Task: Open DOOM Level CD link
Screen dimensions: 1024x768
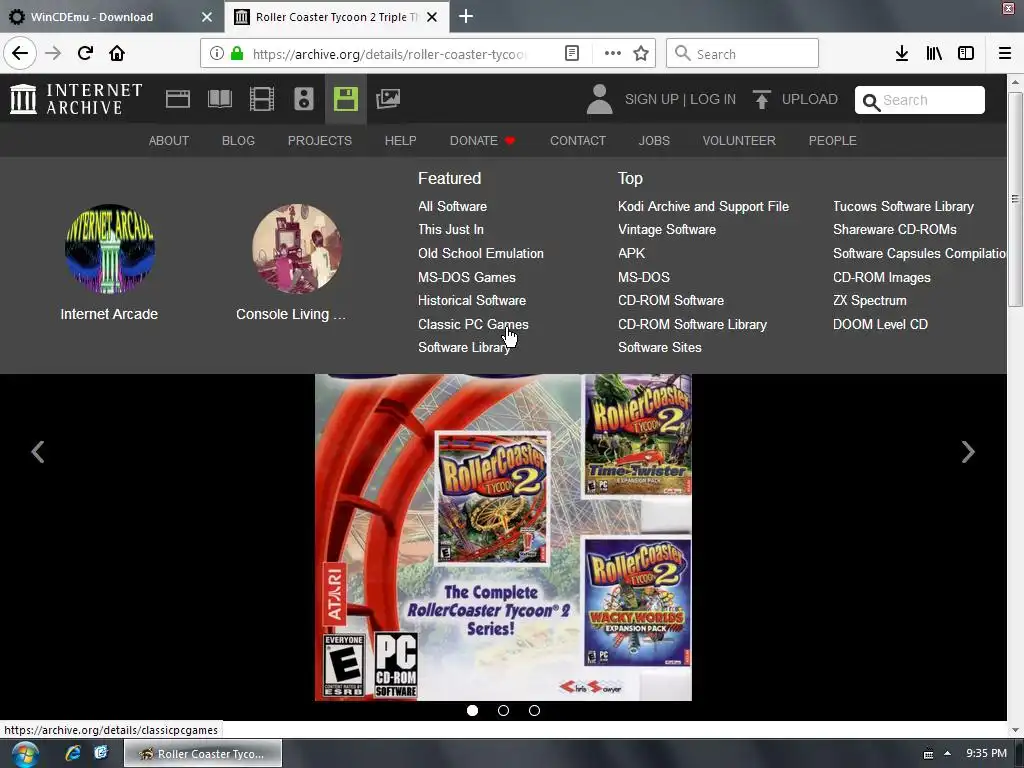Action: (x=880, y=324)
